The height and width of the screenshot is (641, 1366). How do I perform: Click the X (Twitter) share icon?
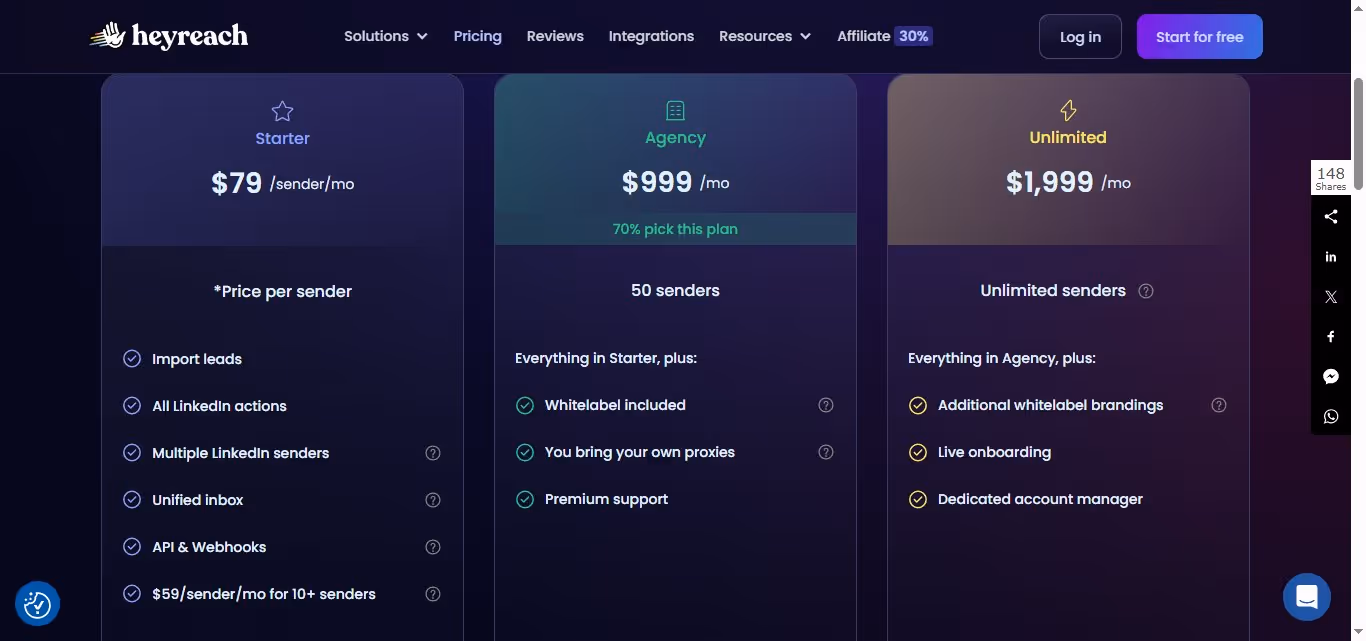(x=1330, y=296)
